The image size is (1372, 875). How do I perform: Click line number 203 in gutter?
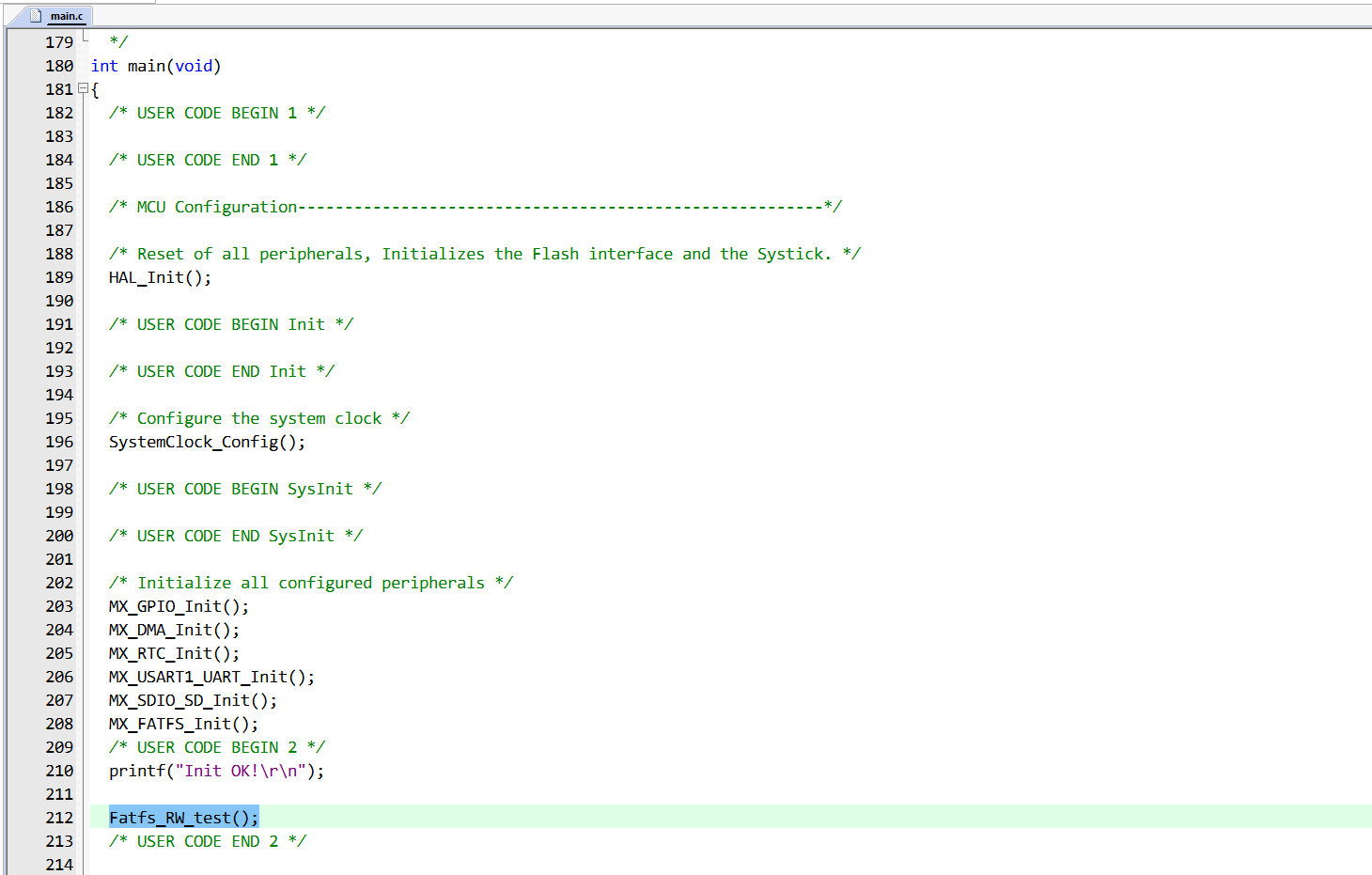59,606
